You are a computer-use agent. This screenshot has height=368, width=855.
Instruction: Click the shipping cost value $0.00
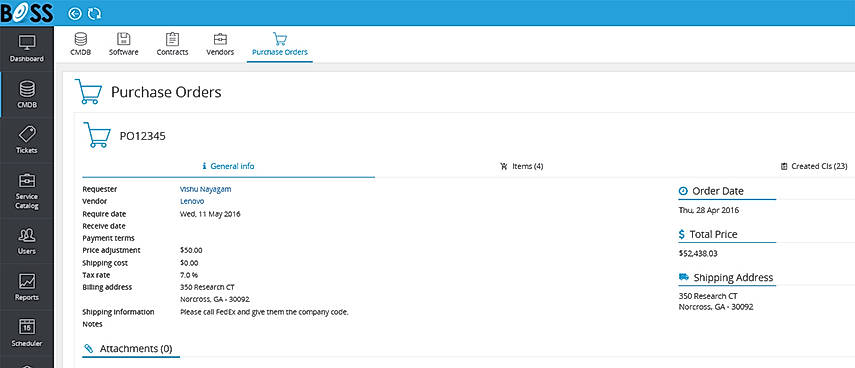pyautogui.click(x=189, y=263)
